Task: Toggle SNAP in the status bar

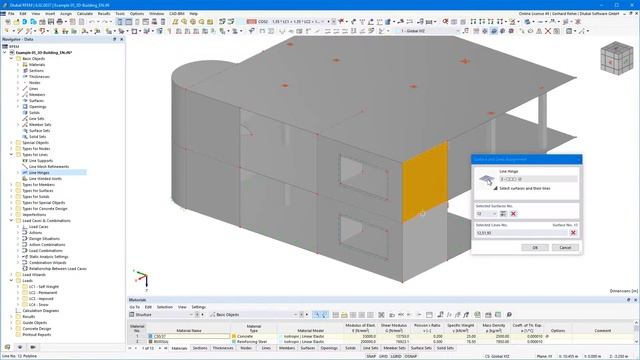Action: tap(371, 356)
